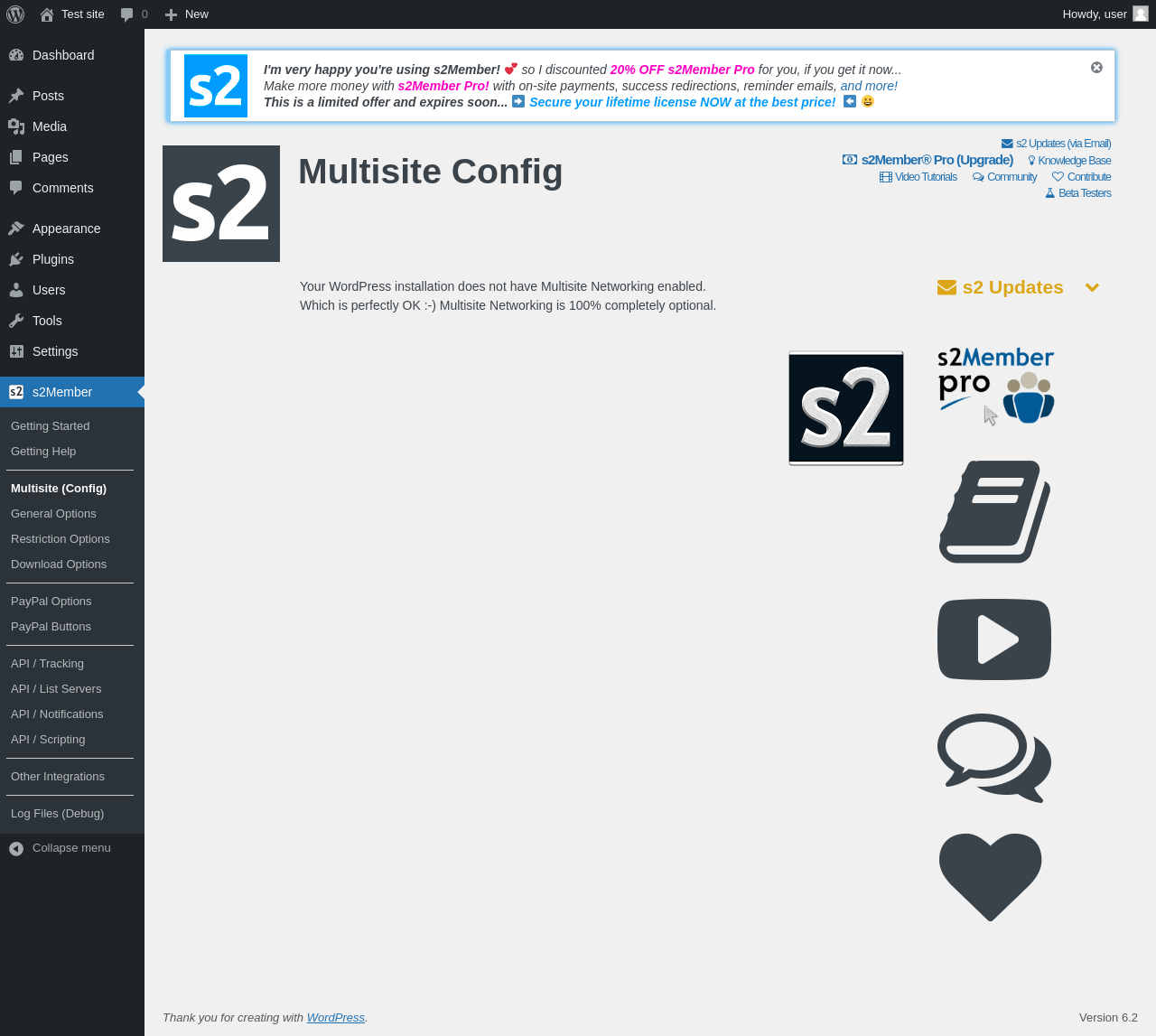Open the Video Tutorials header link
The height and width of the screenshot is (1036, 1156).
(x=918, y=177)
